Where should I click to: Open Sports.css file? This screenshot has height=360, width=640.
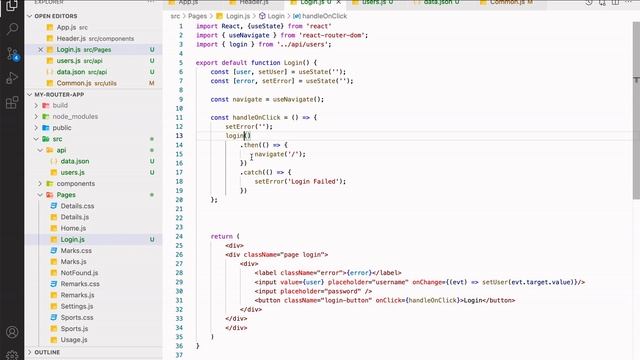pos(93,317)
